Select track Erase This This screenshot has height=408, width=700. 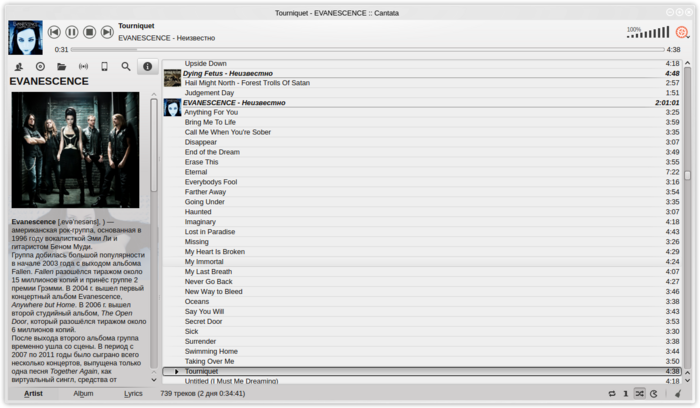pyautogui.click(x=422, y=162)
